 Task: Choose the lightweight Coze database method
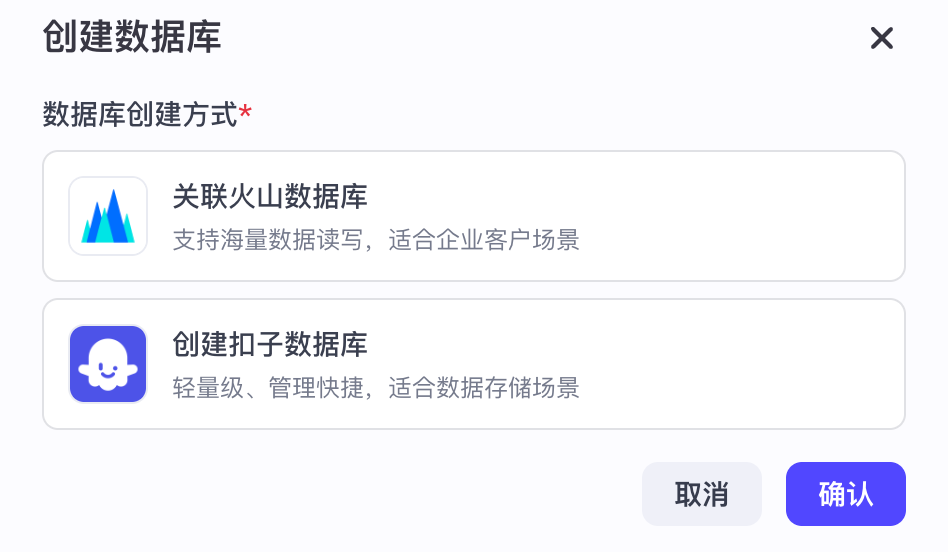[473, 364]
